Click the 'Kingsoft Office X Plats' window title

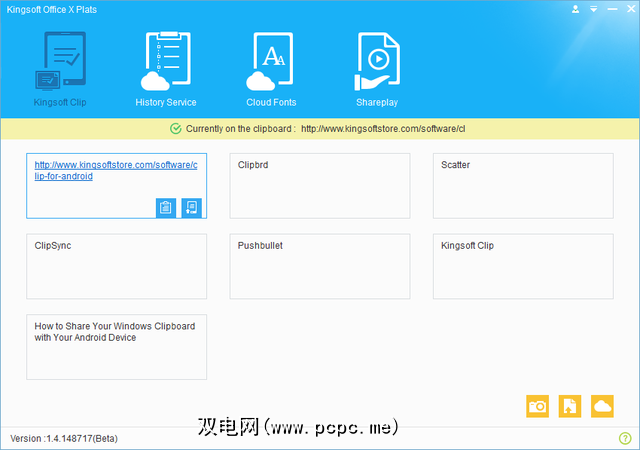coord(52,9)
